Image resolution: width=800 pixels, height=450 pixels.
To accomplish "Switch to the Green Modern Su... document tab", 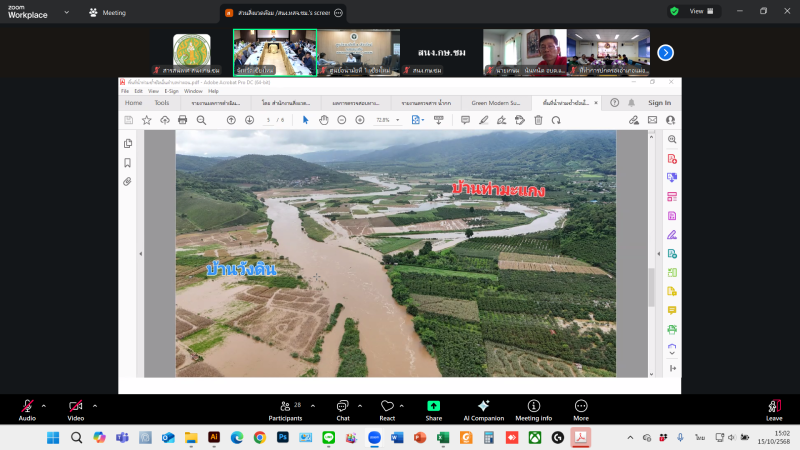I will coord(497,103).
